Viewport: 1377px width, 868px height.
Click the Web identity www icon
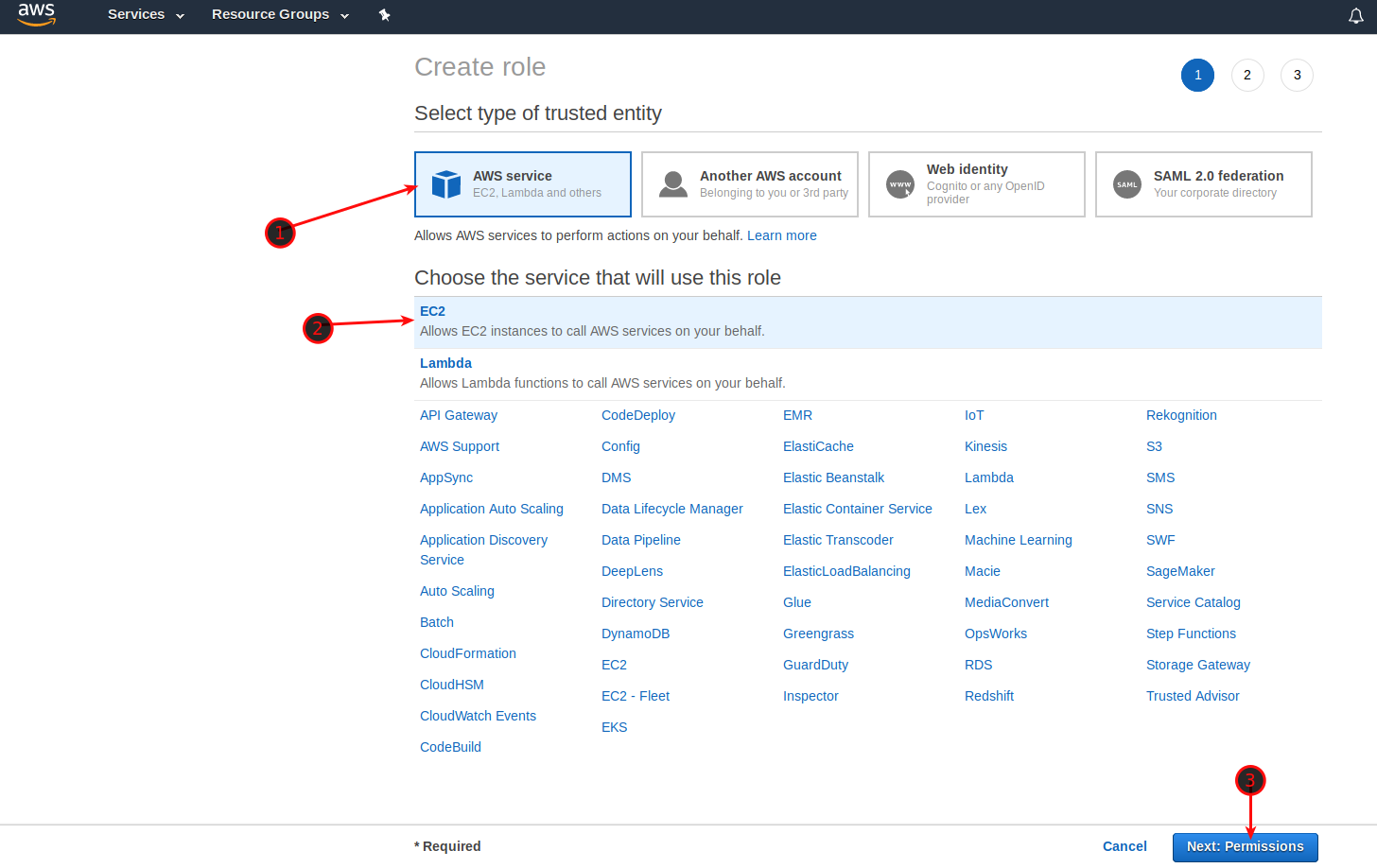tap(900, 184)
